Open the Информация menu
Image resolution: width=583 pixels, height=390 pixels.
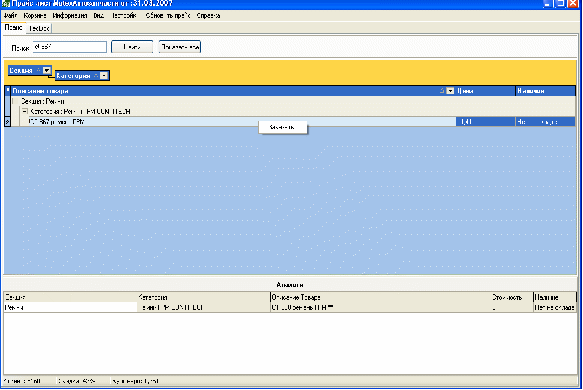pos(70,16)
